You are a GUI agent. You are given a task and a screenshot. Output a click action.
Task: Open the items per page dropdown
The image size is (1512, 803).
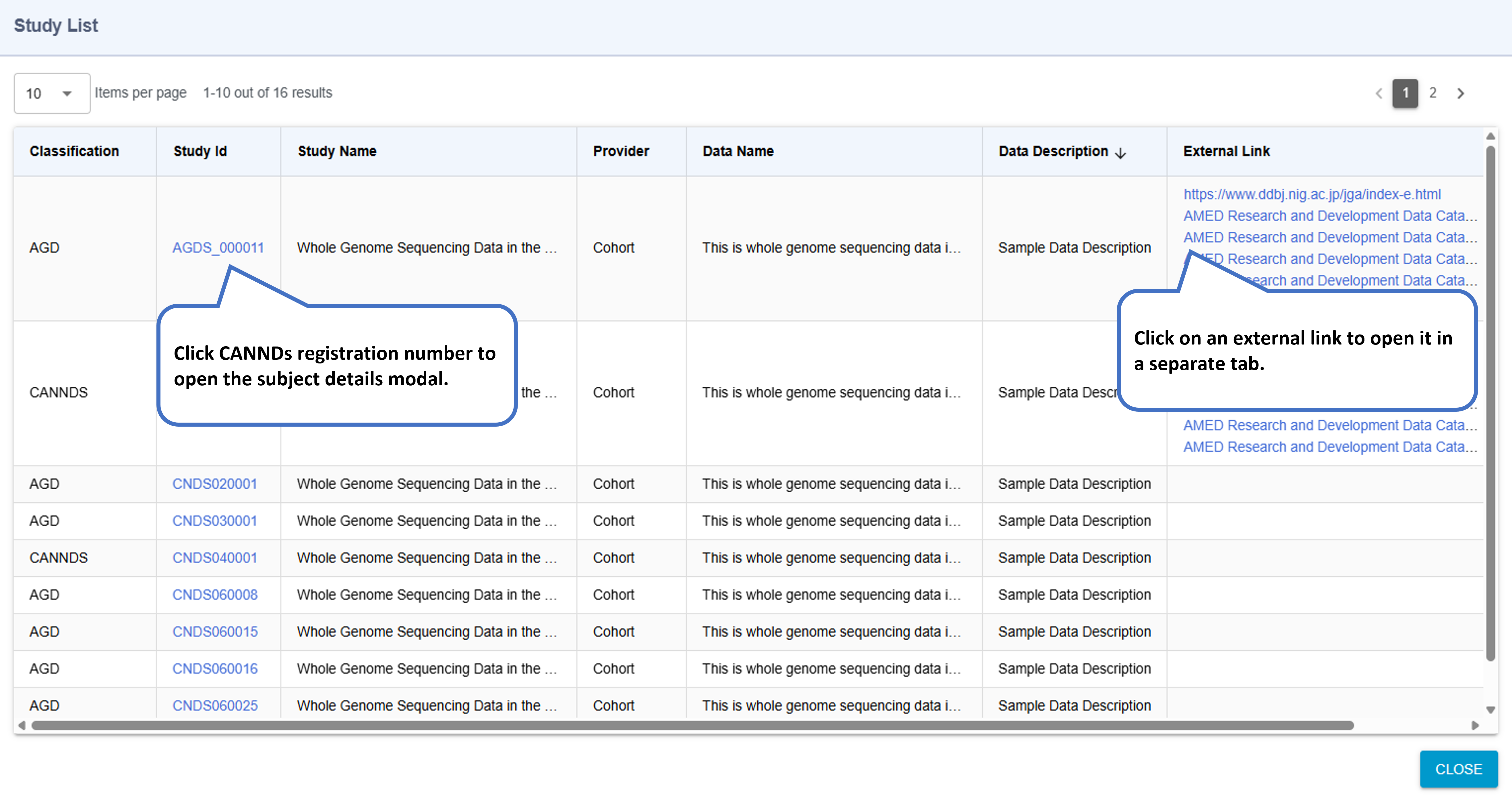pyautogui.click(x=52, y=93)
